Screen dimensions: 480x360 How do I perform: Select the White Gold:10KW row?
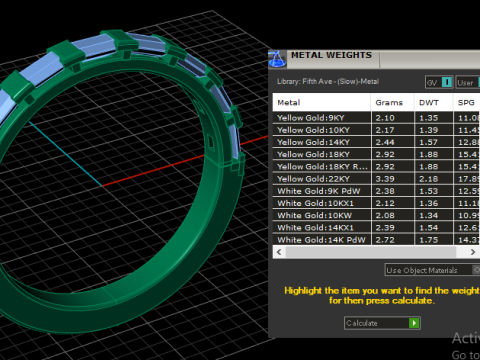tap(376, 216)
